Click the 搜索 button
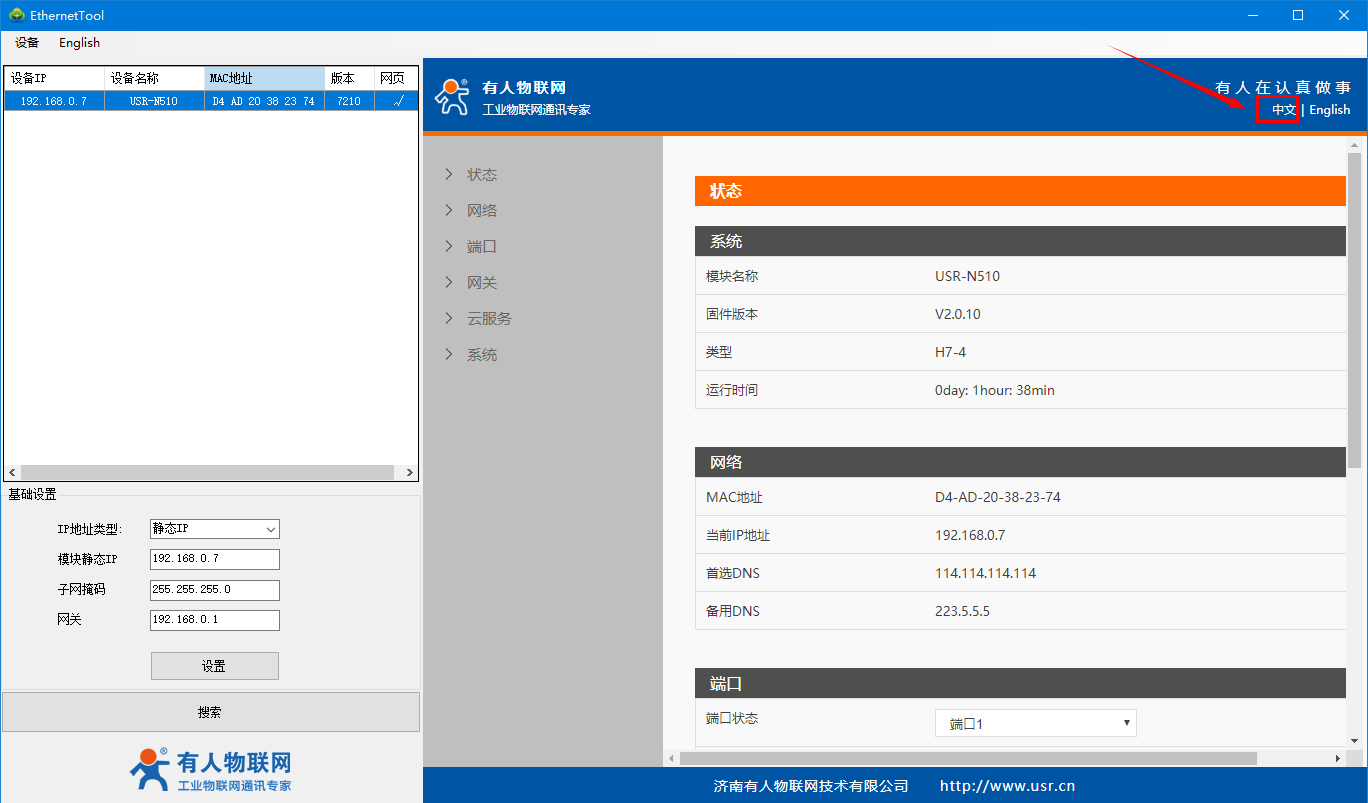Viewport: 1368px width, 803px height. click(210, 712)
